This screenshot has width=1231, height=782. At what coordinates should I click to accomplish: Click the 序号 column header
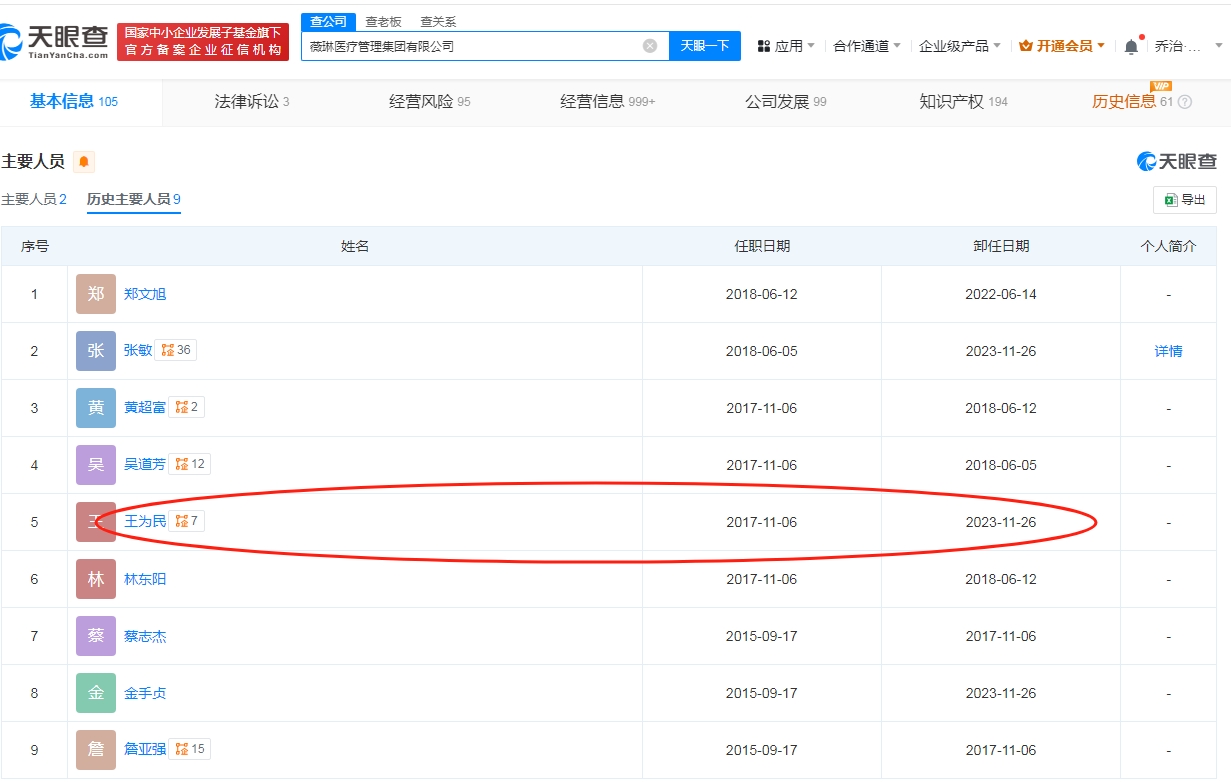pyautogui.click(x=35, y=246)
